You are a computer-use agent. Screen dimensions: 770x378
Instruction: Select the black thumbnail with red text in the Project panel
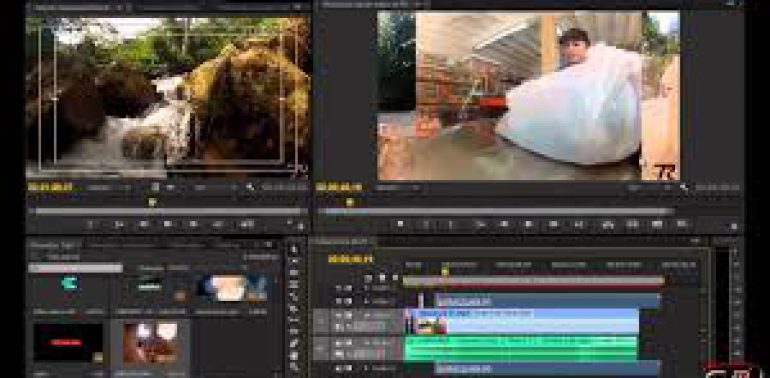point(68,342)
